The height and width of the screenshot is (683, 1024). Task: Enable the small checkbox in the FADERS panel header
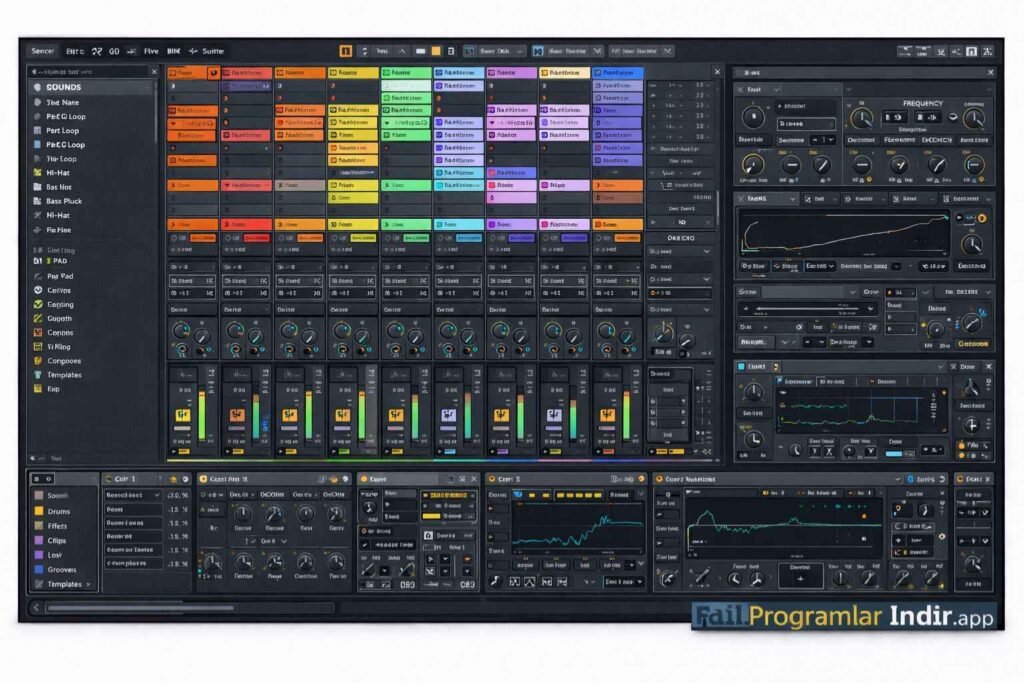[x=807, y=199]
